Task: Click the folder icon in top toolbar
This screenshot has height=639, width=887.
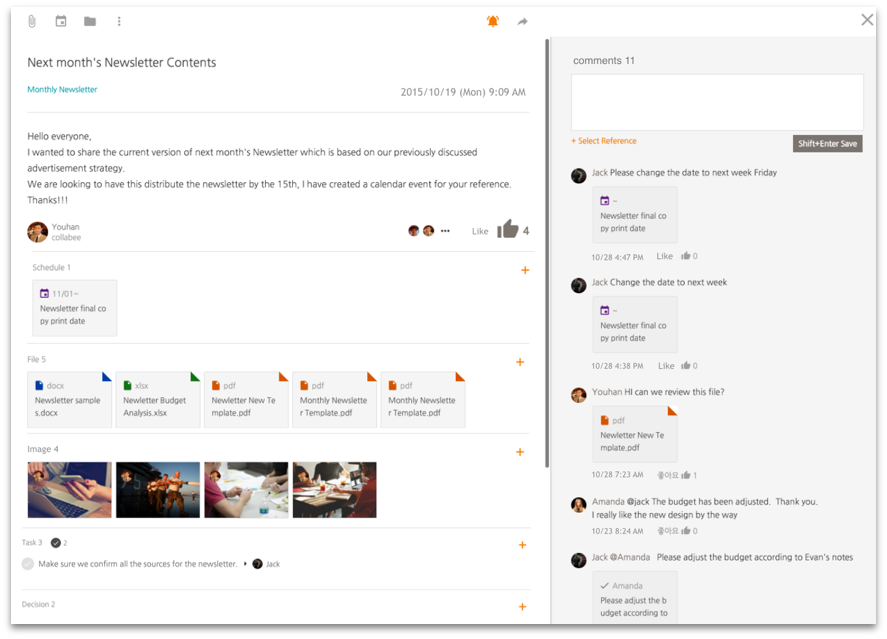Action: tap(90, 21)
